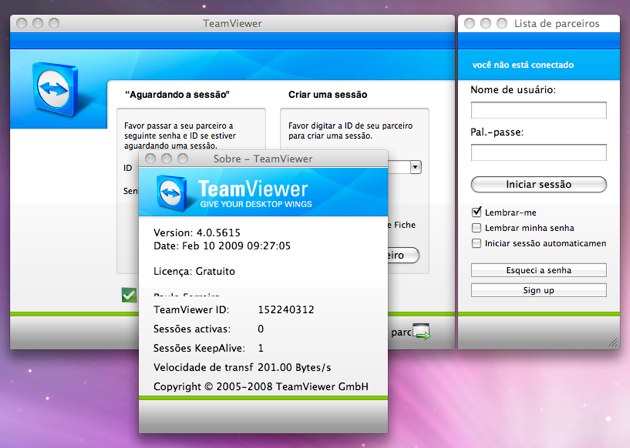
Task: Close the Sobre - TeamViewer dialog
Action: click(x=150, y=159)
